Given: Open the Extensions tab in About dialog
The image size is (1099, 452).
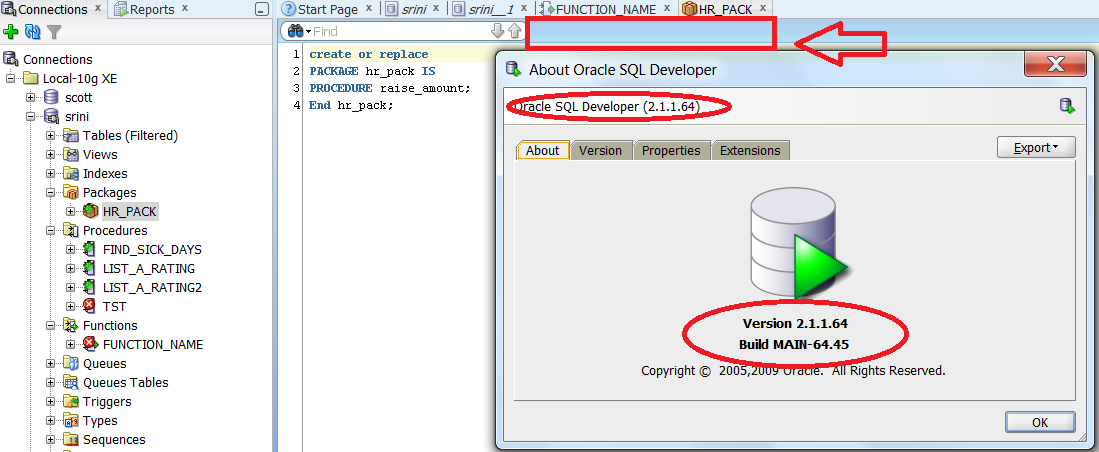Looking at the screenshot, I should pos(750,150).
